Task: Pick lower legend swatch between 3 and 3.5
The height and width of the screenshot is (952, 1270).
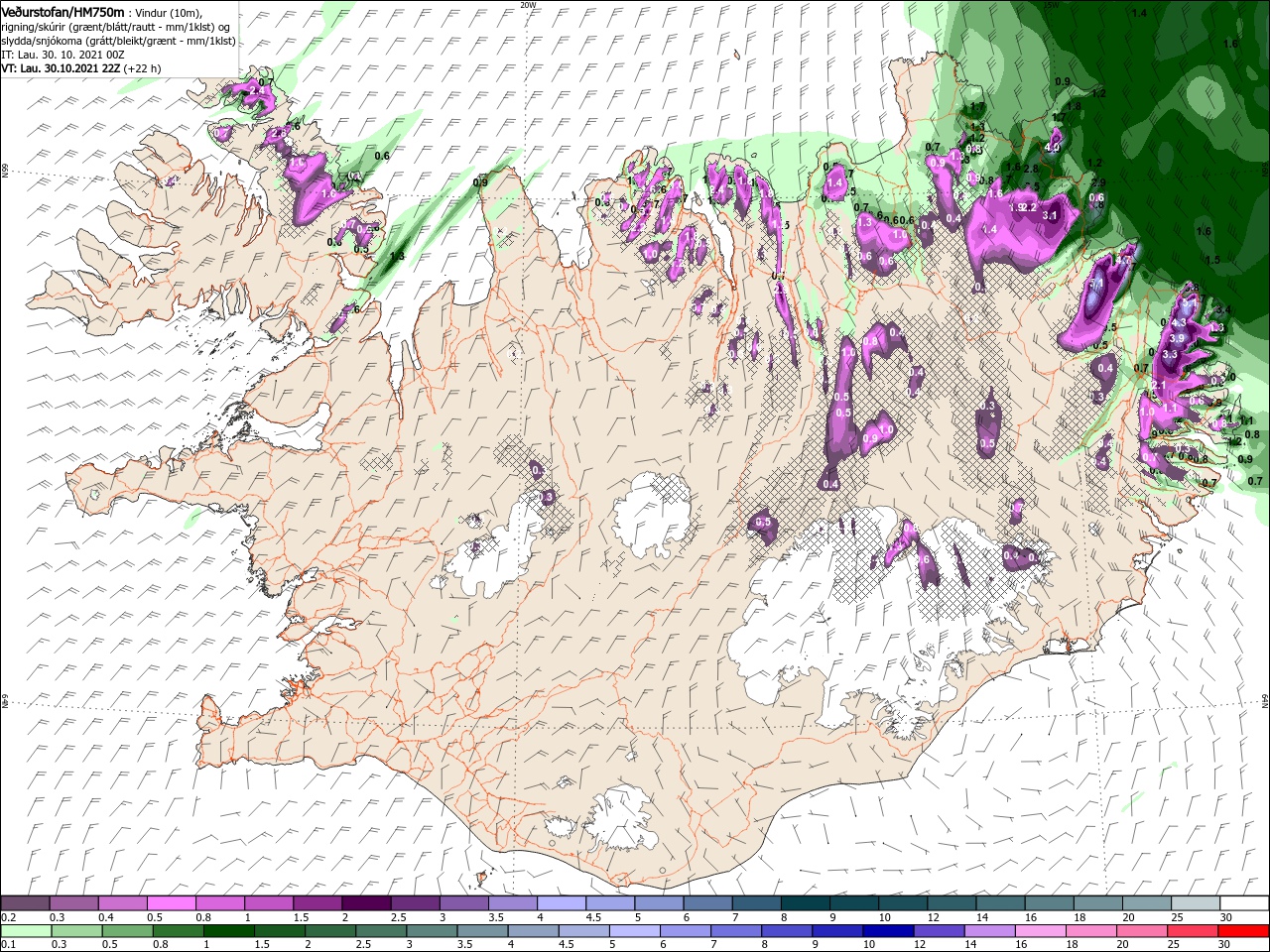Action: click(x=432, y=931)
